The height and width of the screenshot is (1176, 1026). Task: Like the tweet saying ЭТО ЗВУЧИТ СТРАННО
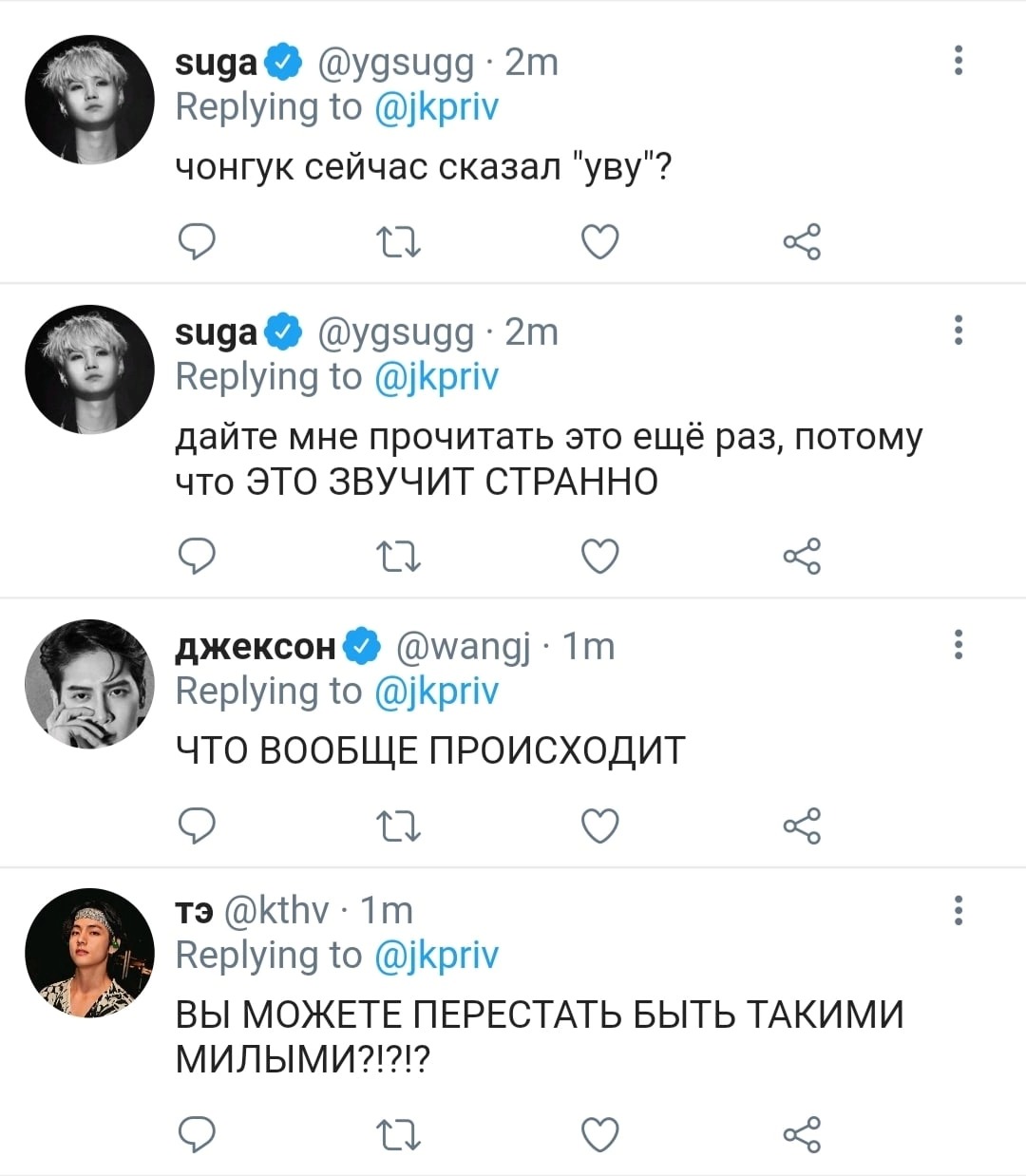(x=600, y=556)
